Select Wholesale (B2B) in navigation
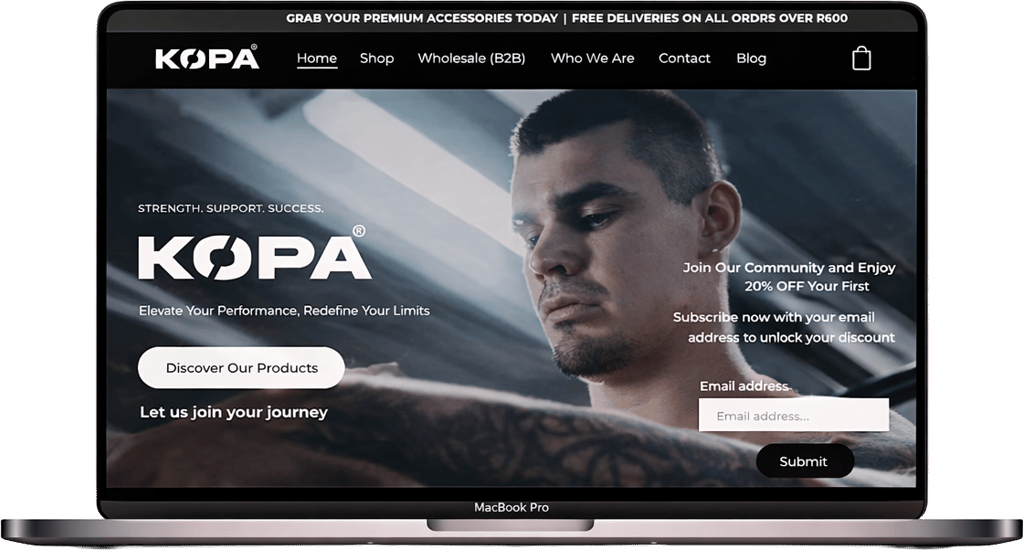The height and width of the screenshot is (550, 1024). (x=472, y=58)
